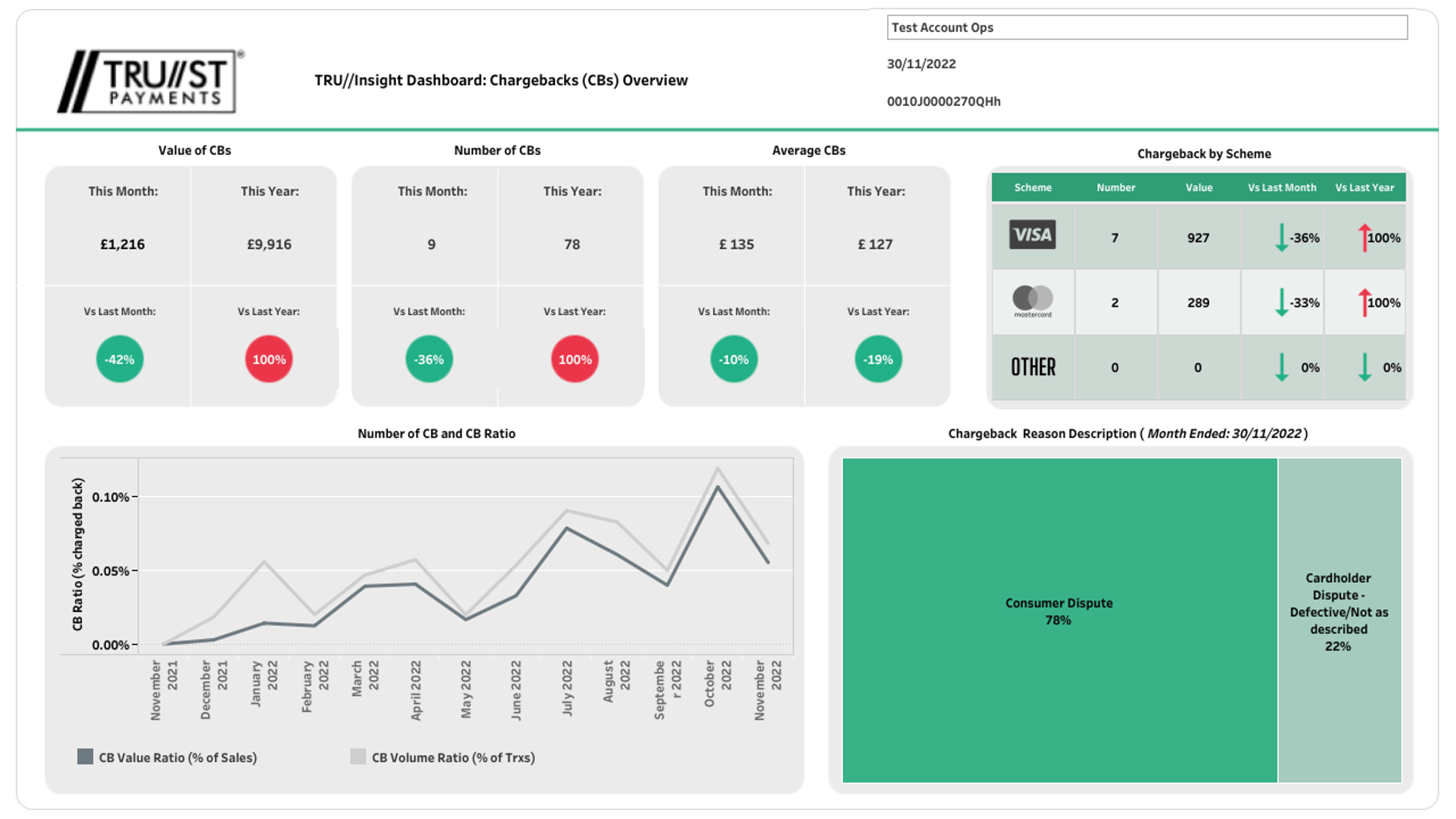1456x819 pixels.
Task: Click the Mastercard scheme logo
Action: tap(1032, 300)
